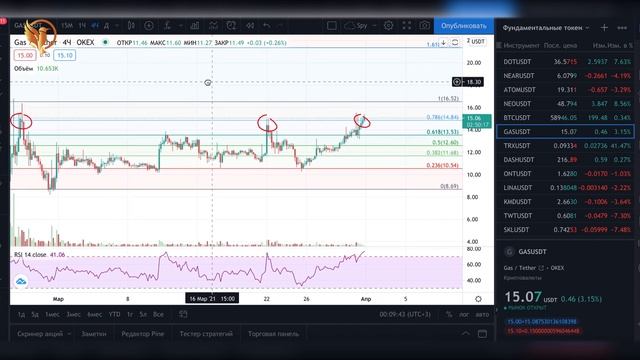This screenshot has height=360, width=640.
Task: Open the Тестер стратегий tab
Action: pyautogui.click(x=206, y=334)
